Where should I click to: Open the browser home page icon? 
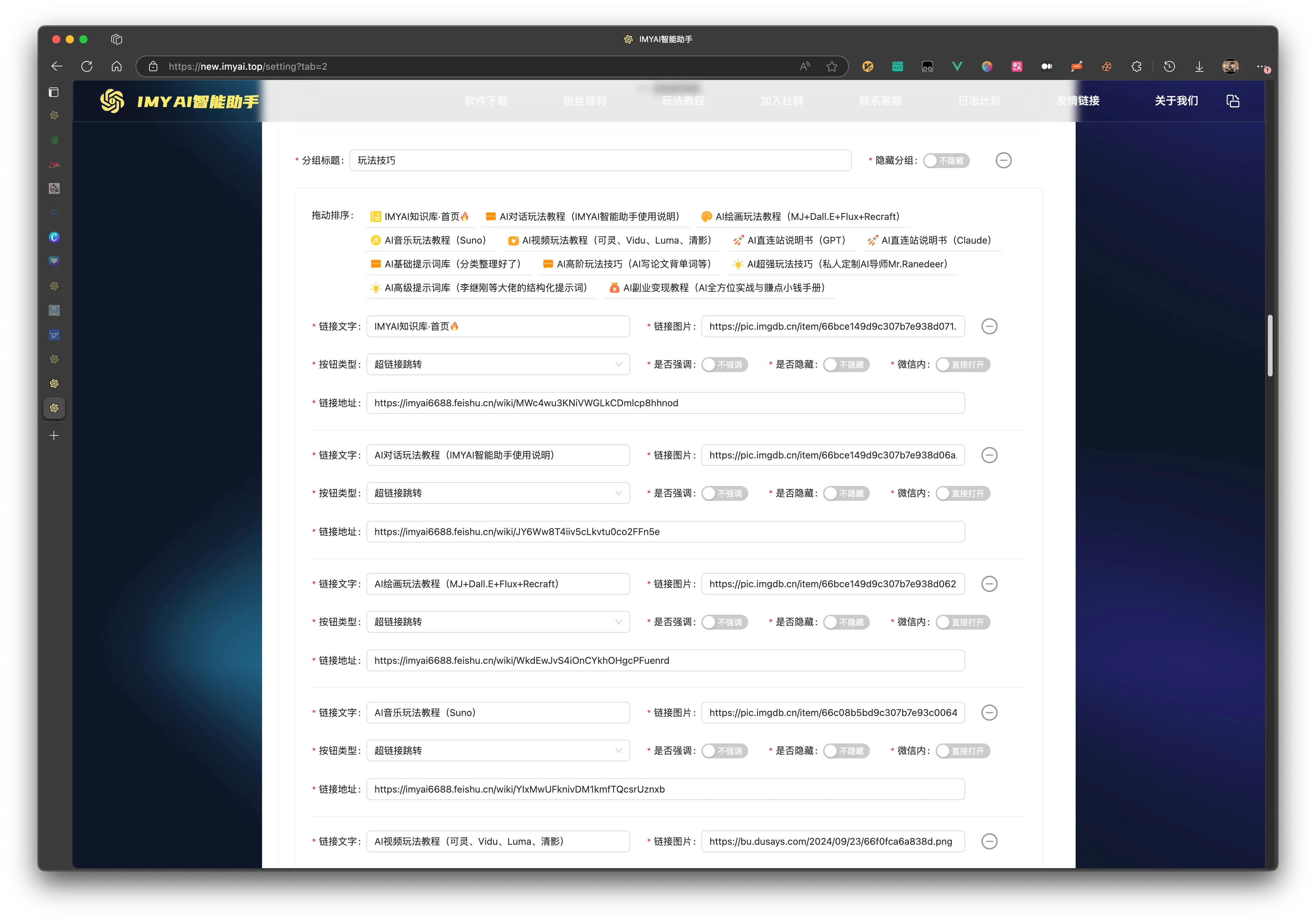coord(116,66)
